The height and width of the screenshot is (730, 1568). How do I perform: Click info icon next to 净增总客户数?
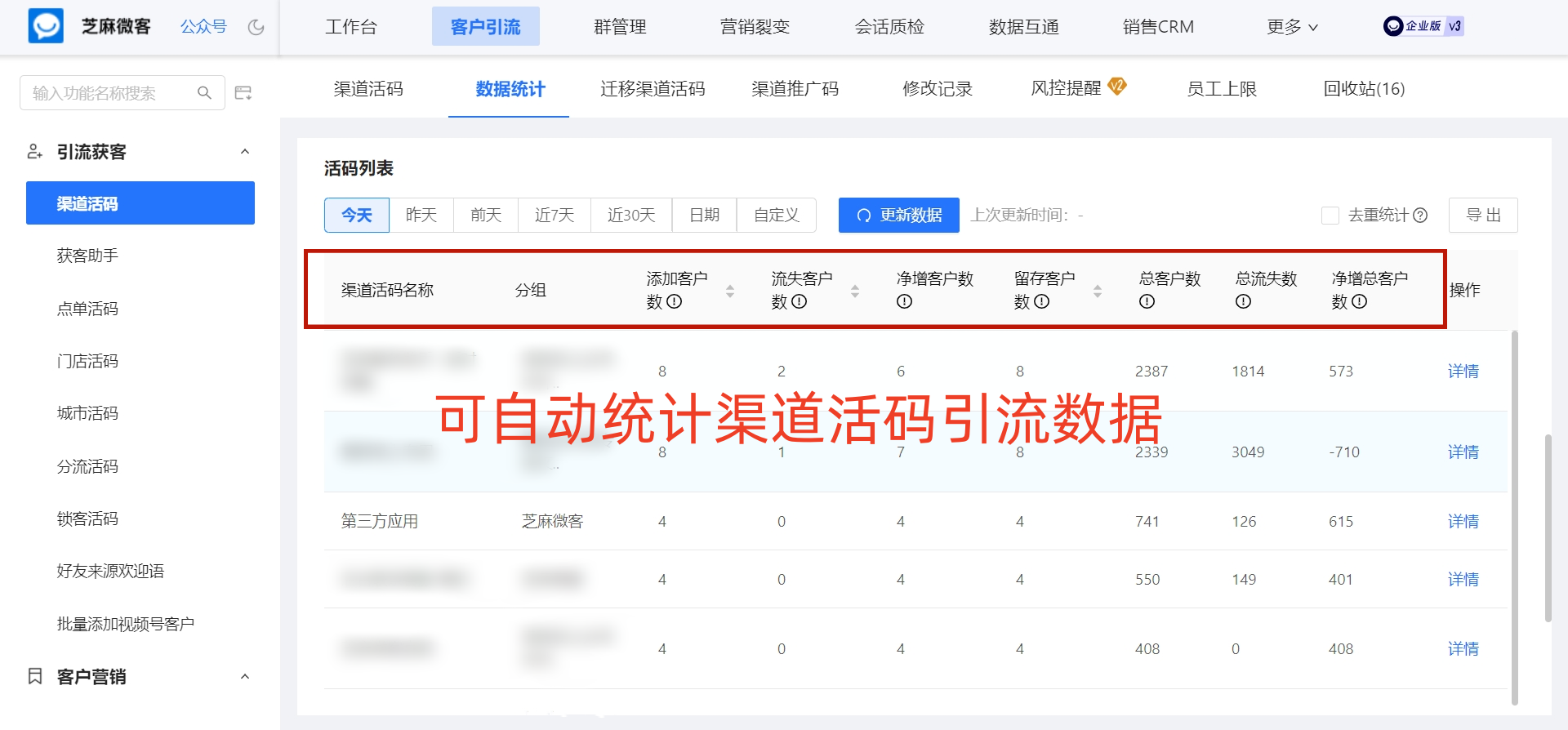coord(1360,301)
